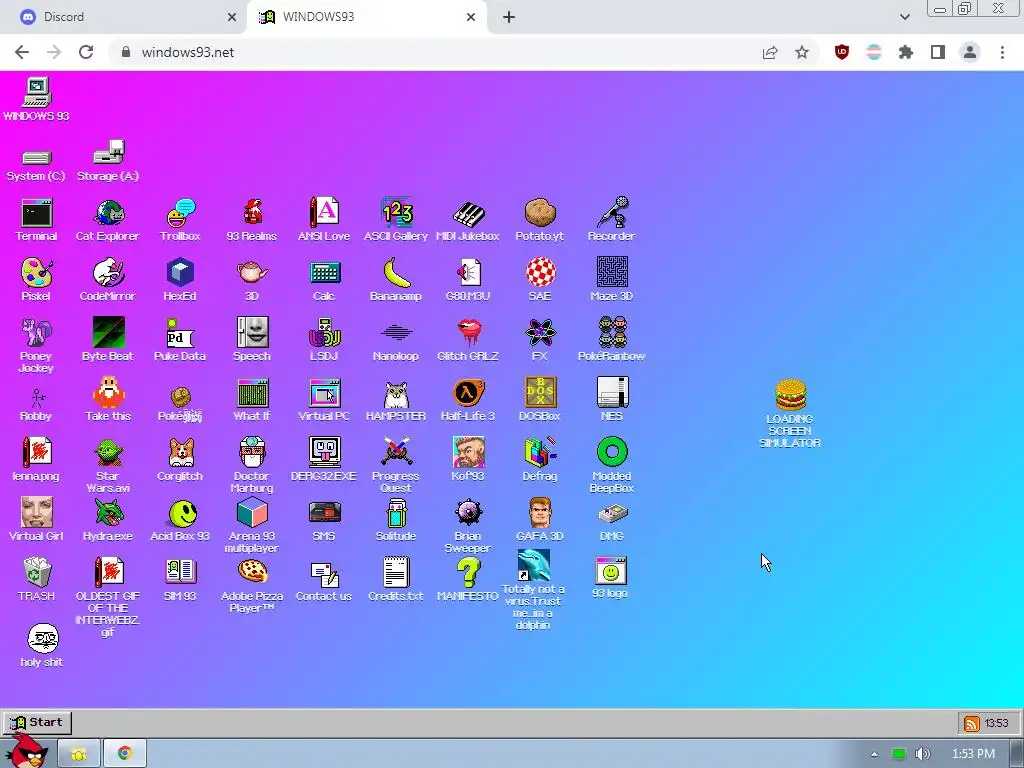This screenshot has height=768, width=1024.
Task: Open the Bananamp banana icon
Action: click(x=396, y=280)
